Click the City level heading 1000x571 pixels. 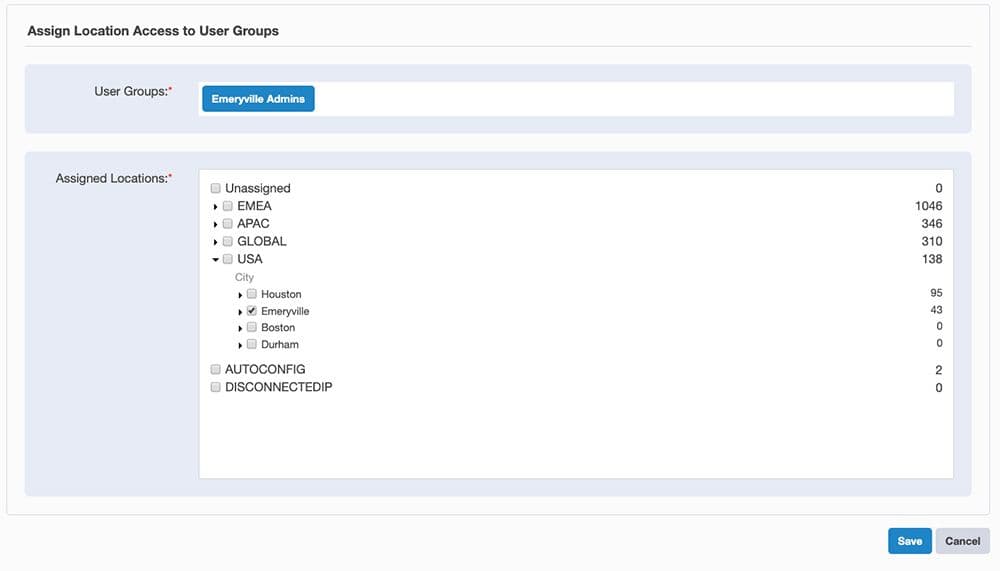pyautogui.click(x=244, y=278)
